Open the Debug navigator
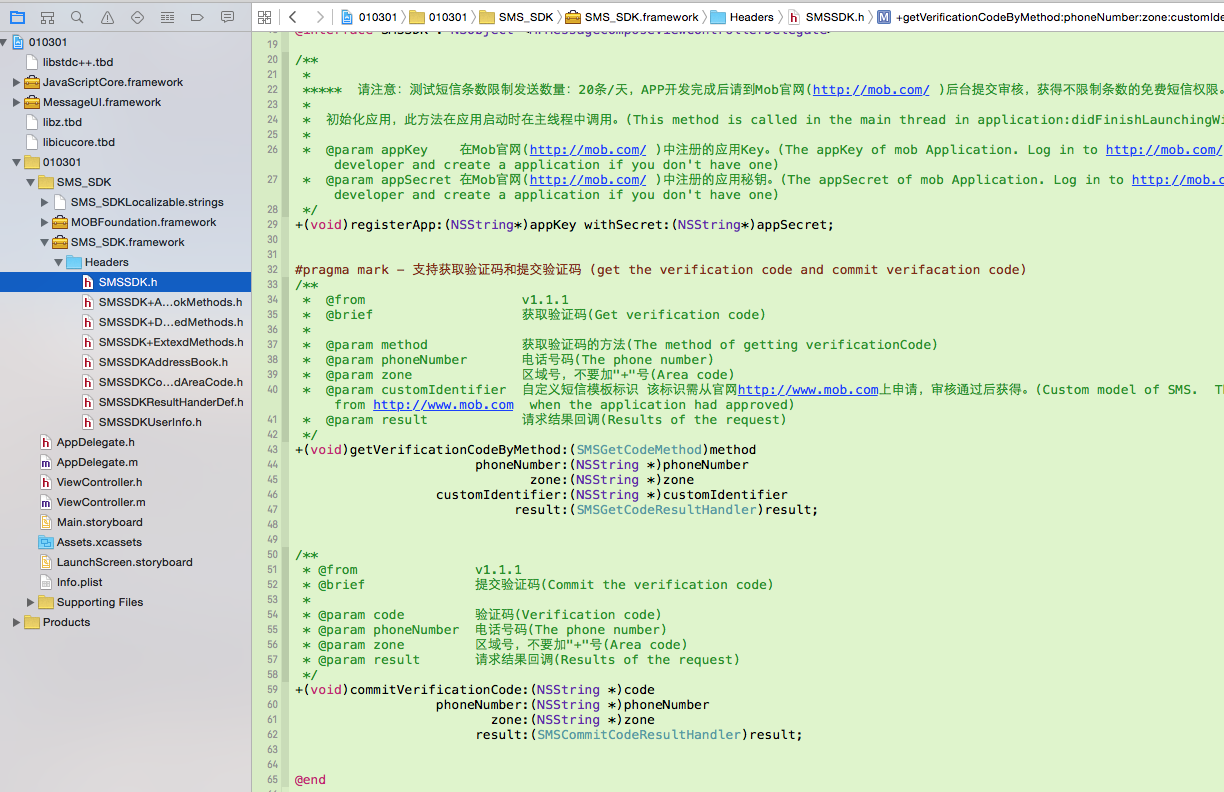This screenshot has height=792, width=1224. click(167, 17)
